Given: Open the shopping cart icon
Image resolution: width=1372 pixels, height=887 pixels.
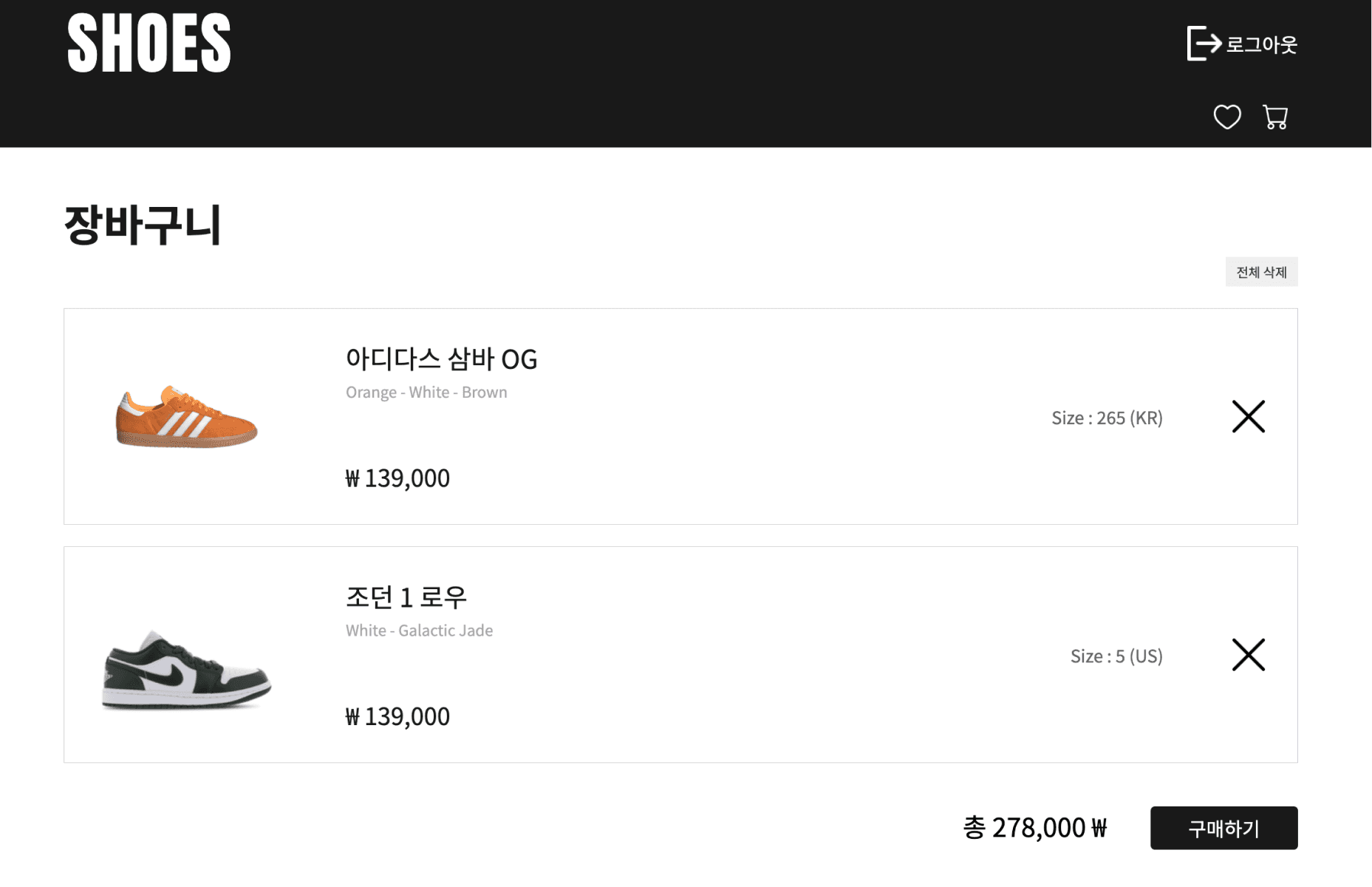Looking at the screenshot, I should click(1275, 117).
